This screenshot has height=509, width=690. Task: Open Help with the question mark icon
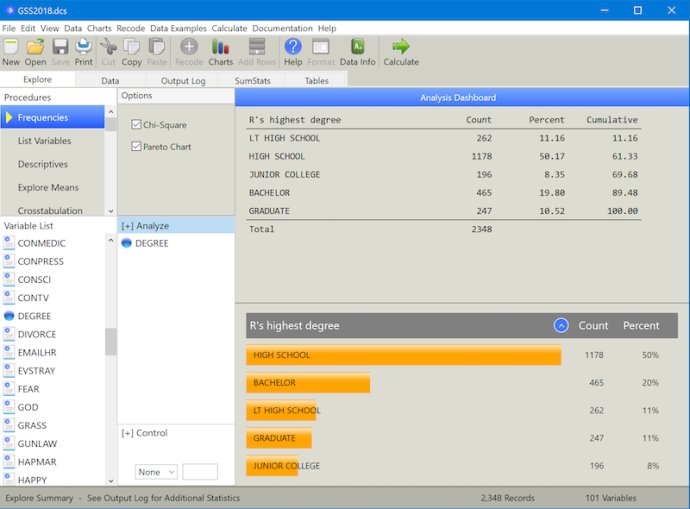tap(293, 47)
